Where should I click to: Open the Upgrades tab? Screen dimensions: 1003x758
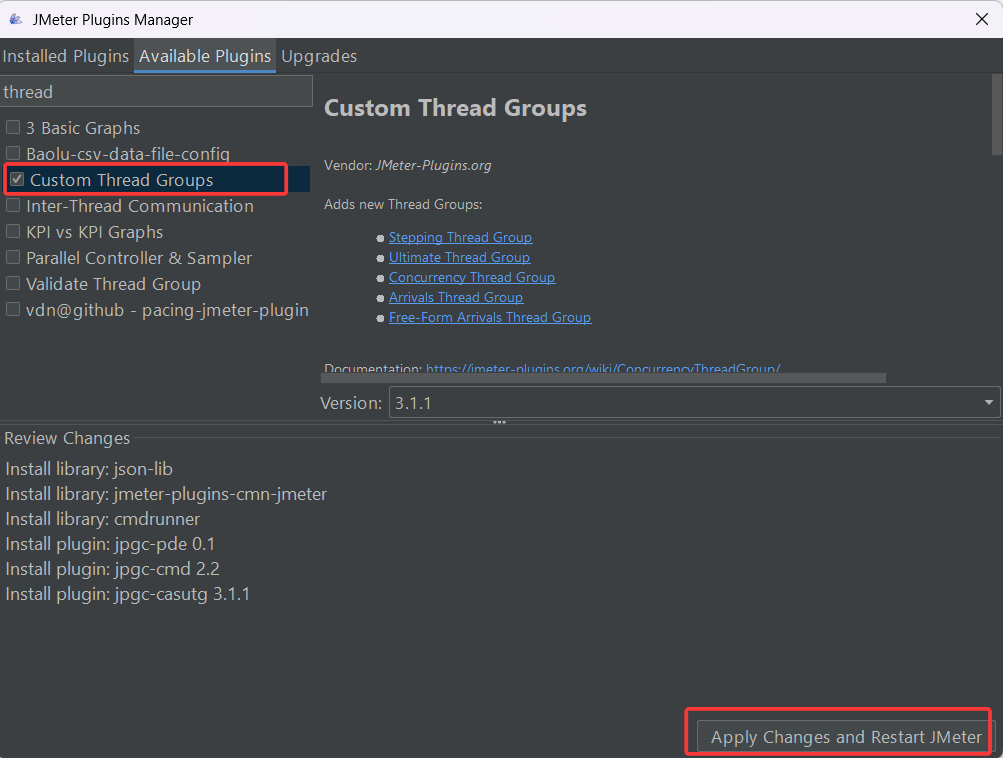pyautogui.click(x=319, y=56)
